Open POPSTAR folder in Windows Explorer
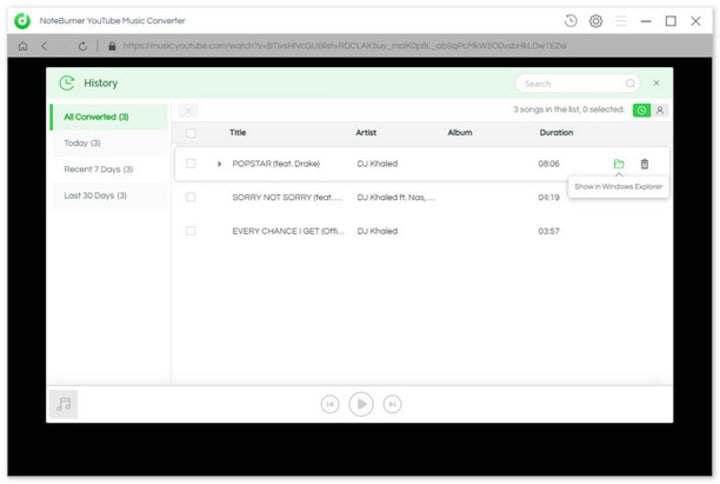The height and width of the screenshot is (484, 720). point(619,164)
